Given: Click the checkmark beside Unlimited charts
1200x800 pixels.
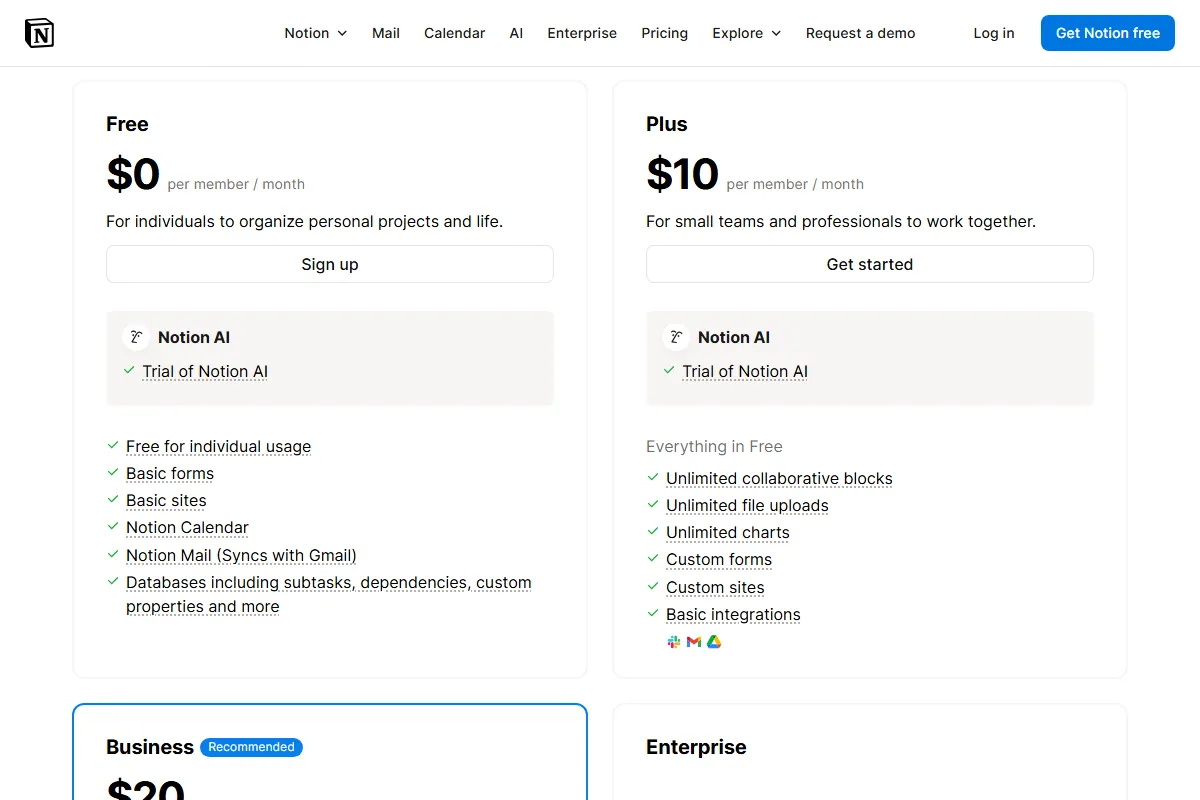Looking at the screenshot, I should 653,532.
